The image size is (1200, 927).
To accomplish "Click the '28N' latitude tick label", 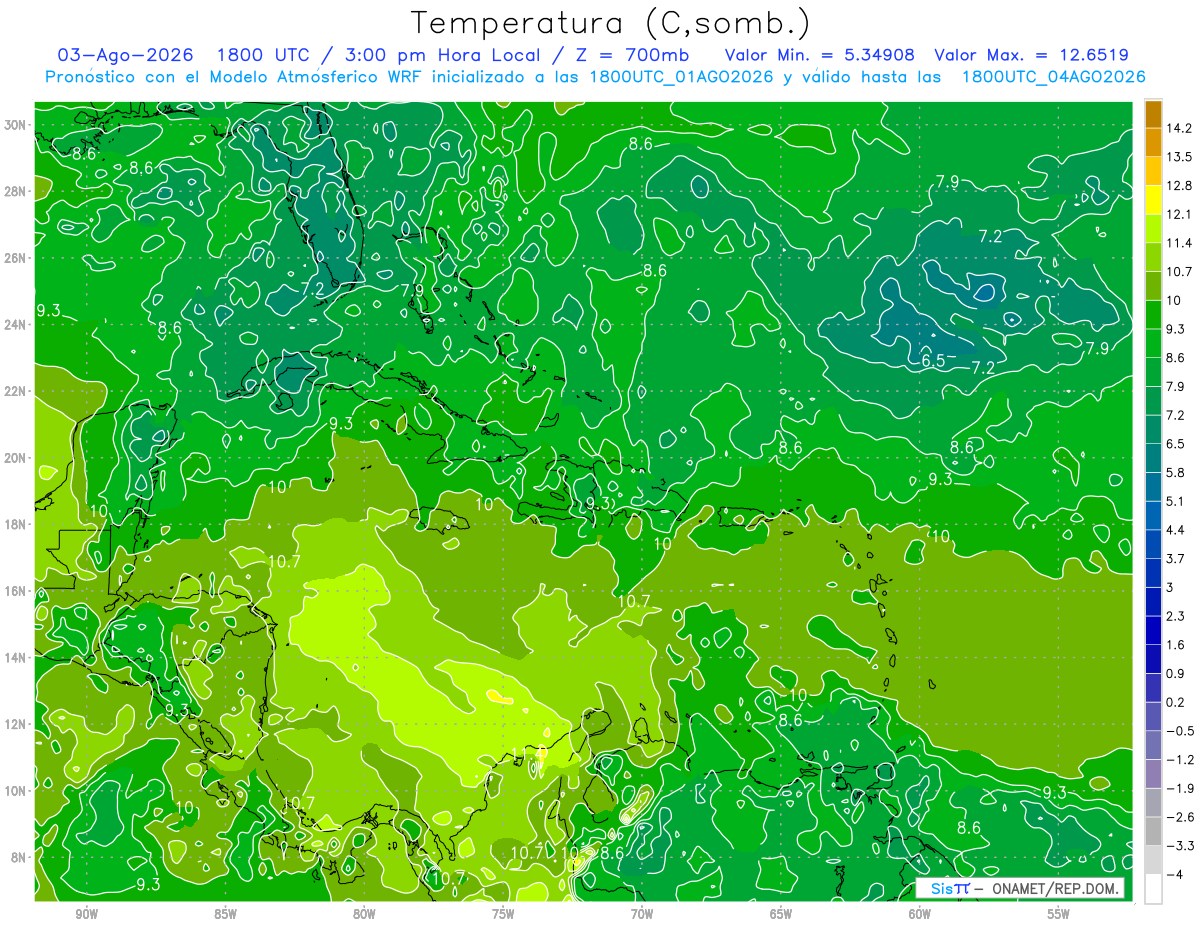I will click(15, 191).
